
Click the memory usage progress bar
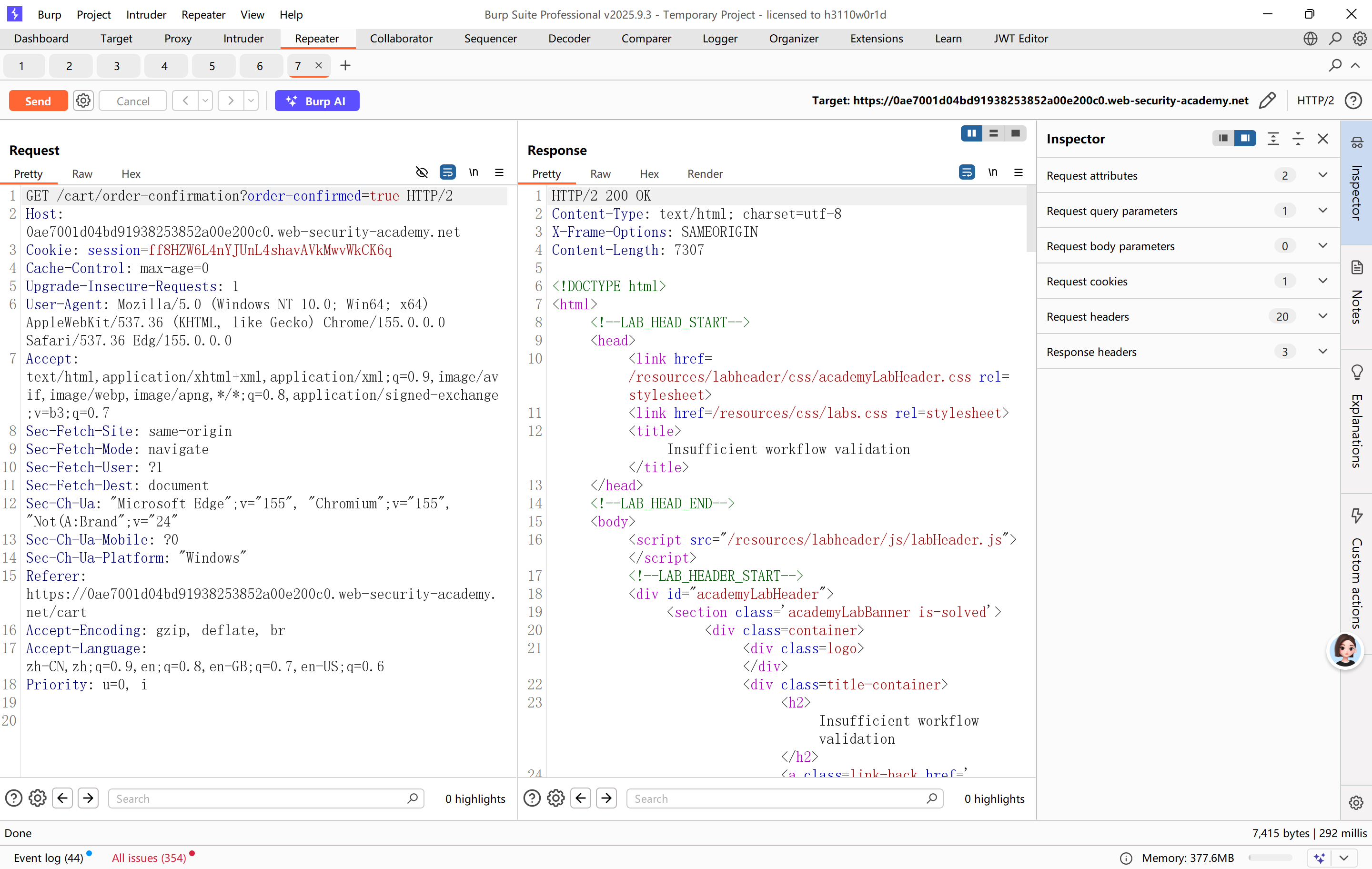[x=1270, y=858]
